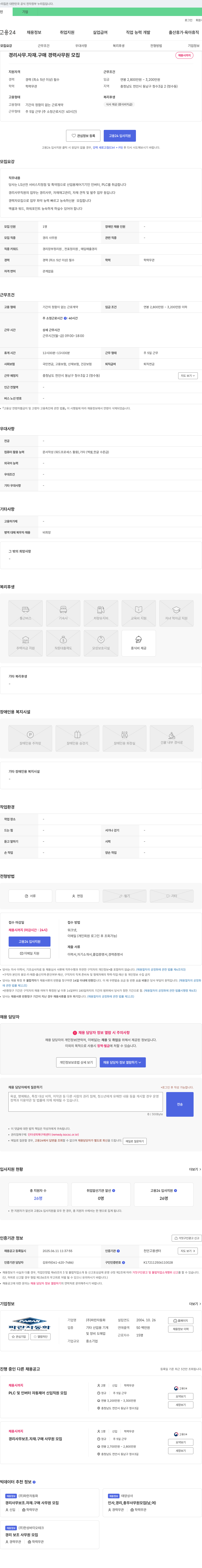Click the 이메일 지원 button
The height and width of the screenshot is (1568, 202).
click(29, 953)
